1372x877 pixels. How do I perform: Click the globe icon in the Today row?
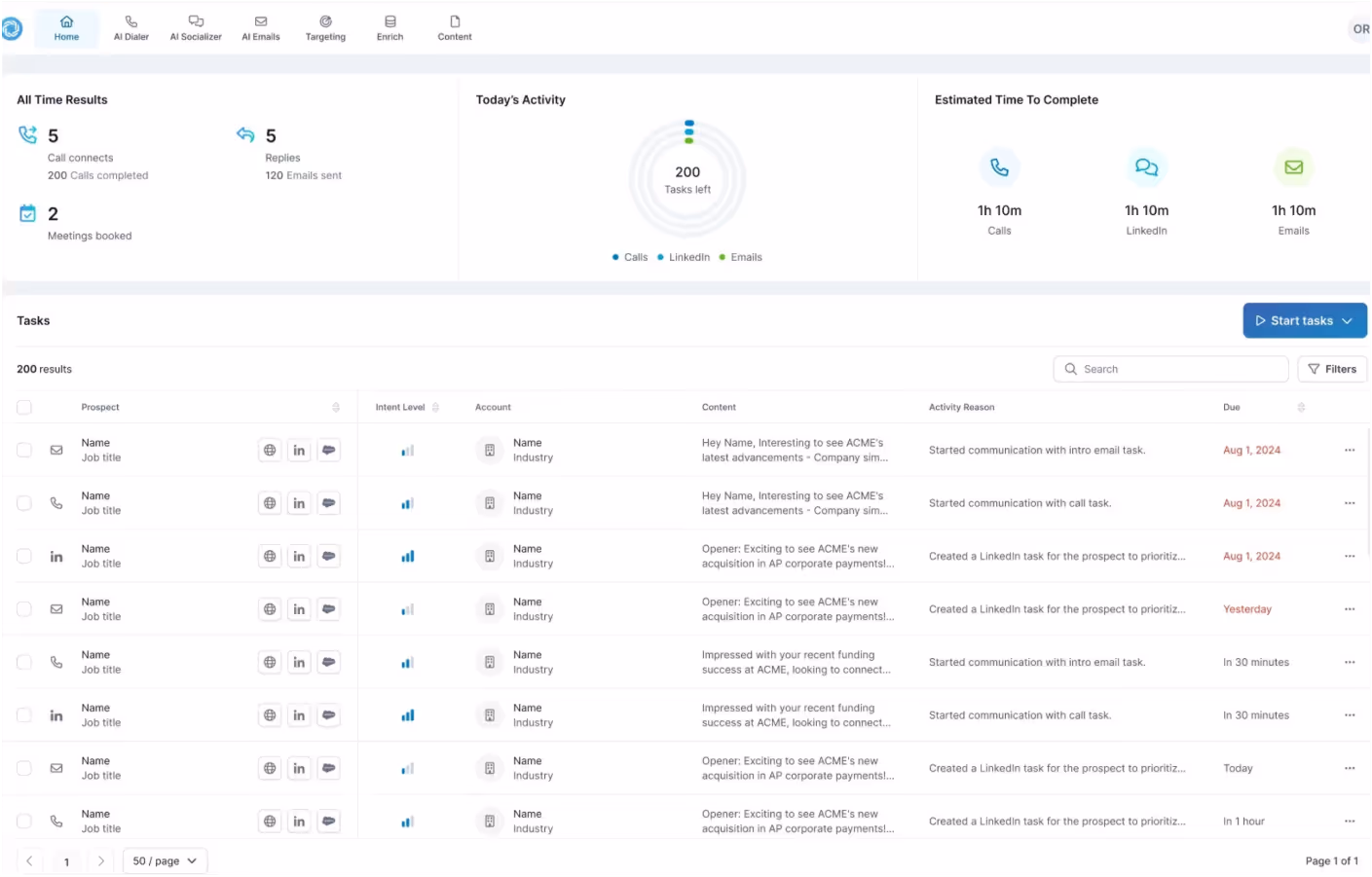(x=270, y=768)
